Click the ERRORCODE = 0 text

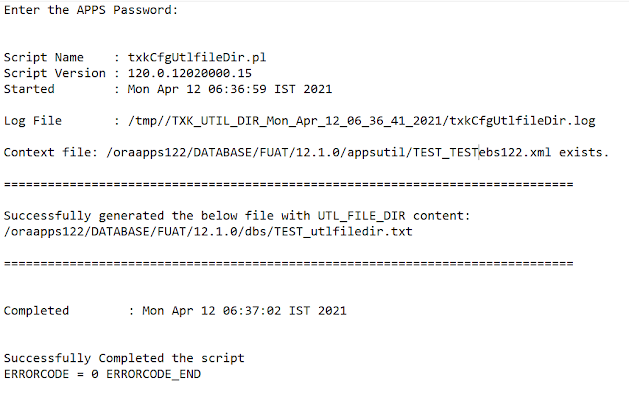(x=51, y=374)
